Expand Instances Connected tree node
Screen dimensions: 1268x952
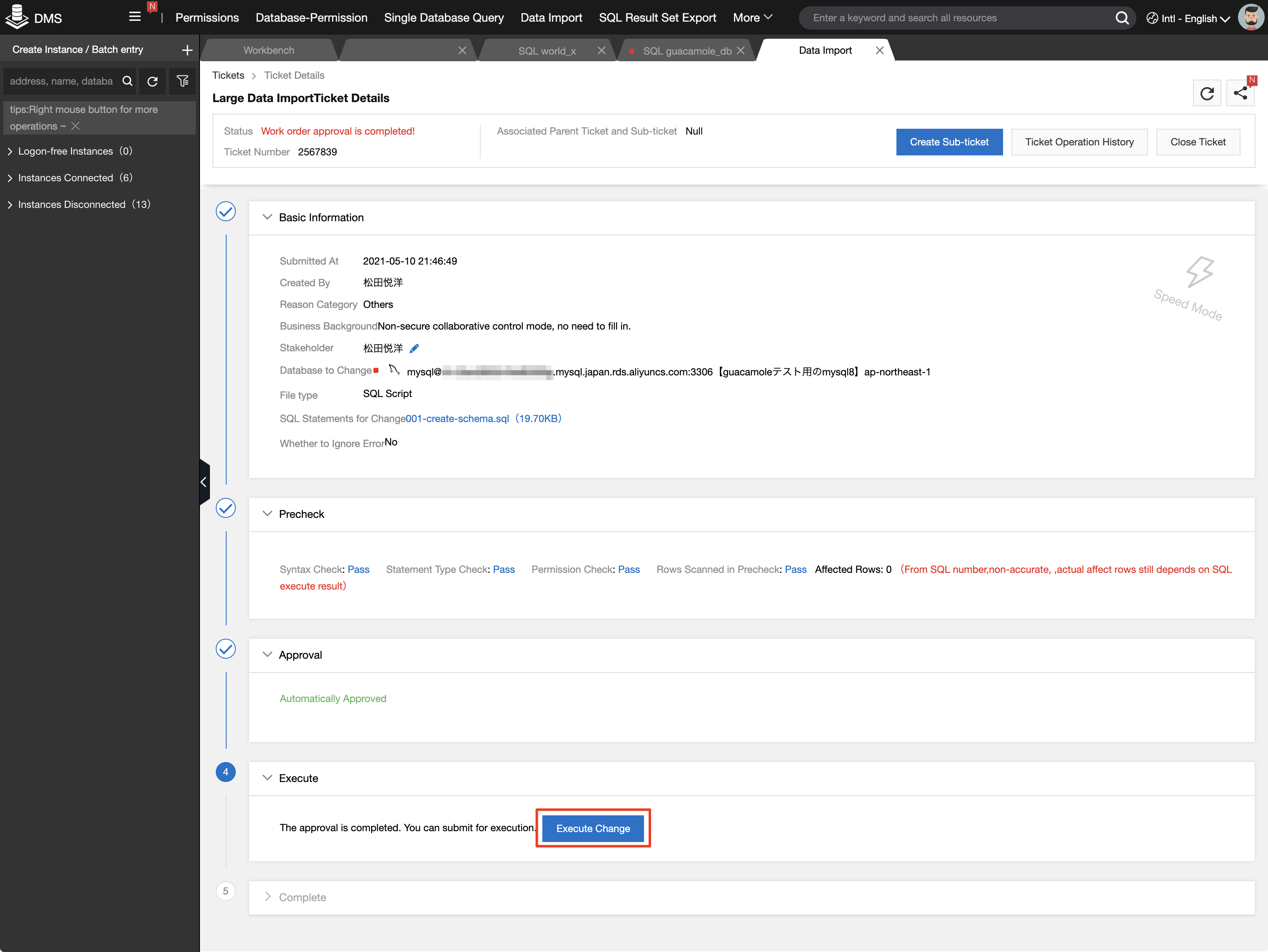click(x=10, y=178)
